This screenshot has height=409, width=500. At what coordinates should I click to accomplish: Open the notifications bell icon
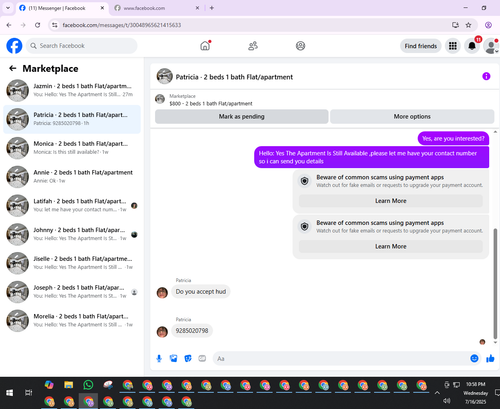pos(472,46)
